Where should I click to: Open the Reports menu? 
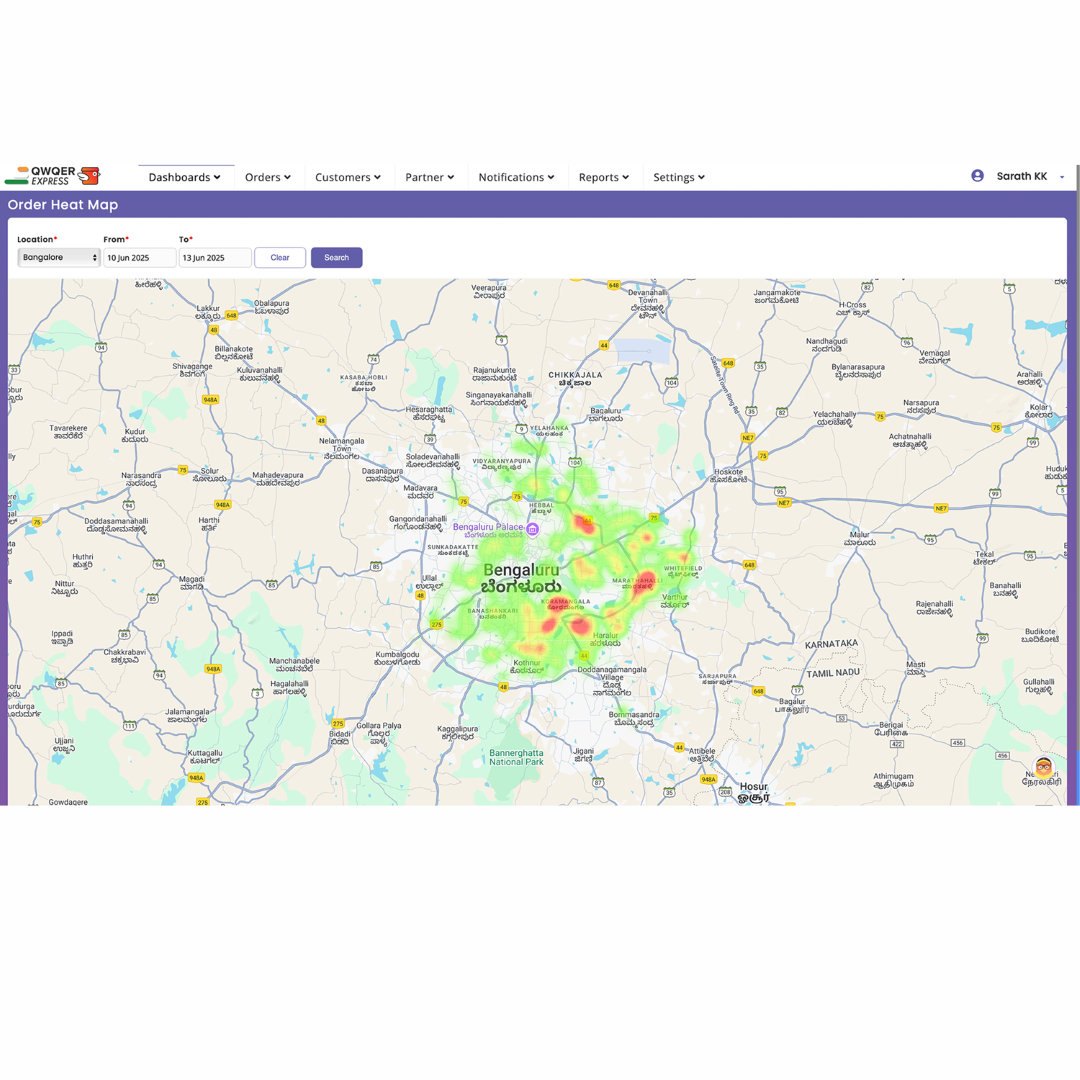(604, 177)
